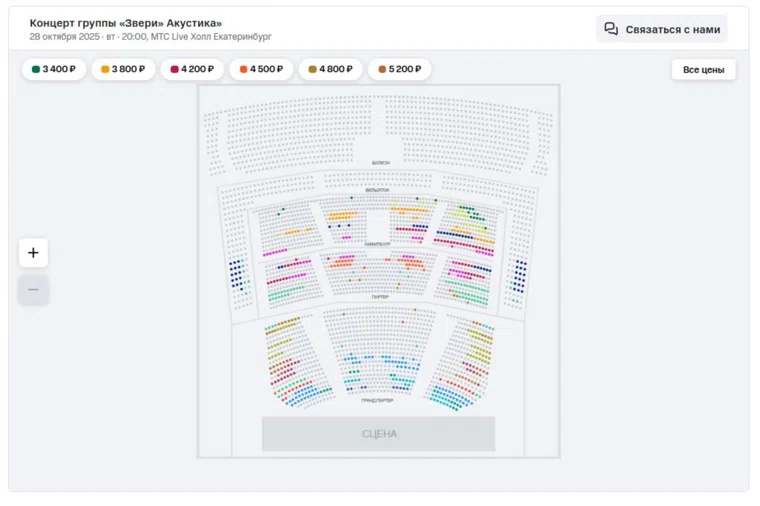The height and width of the screenshot is (506, 760).
Task: Open the Связаться с нами contact button
Action: tap(662, 29)
